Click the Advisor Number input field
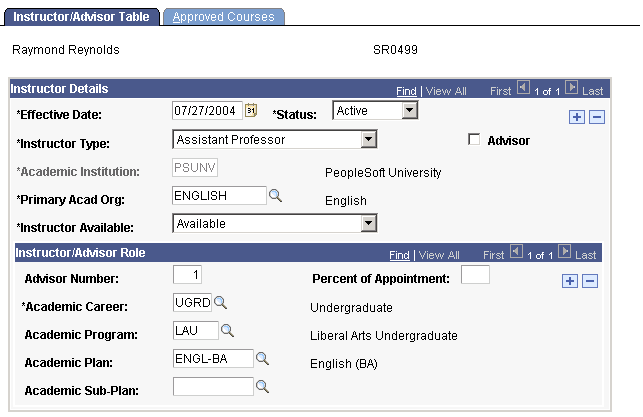The image size is (643, 417). tap(188, 275)
